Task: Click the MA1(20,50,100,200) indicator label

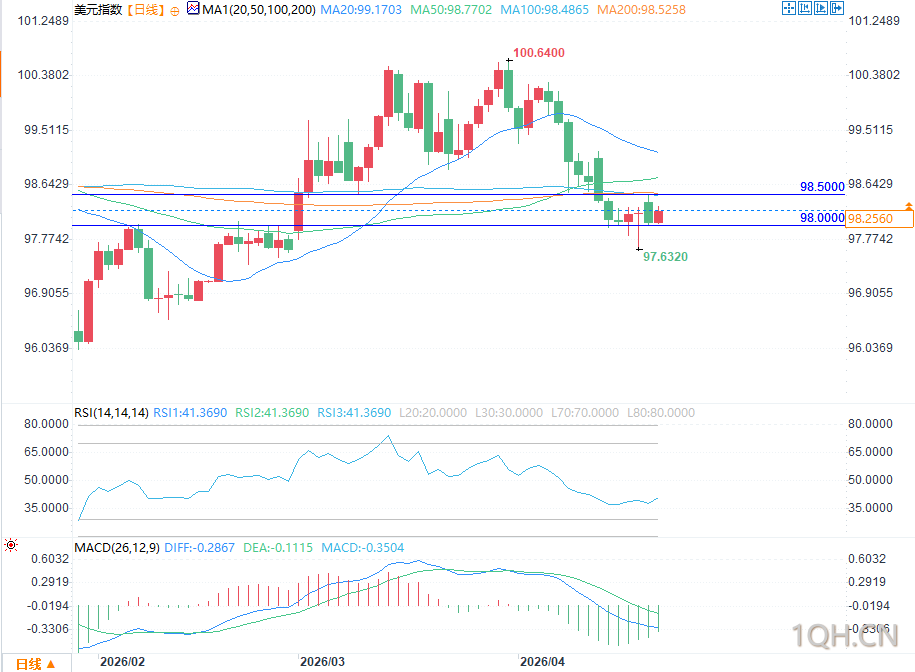Action: coord(259,10)
